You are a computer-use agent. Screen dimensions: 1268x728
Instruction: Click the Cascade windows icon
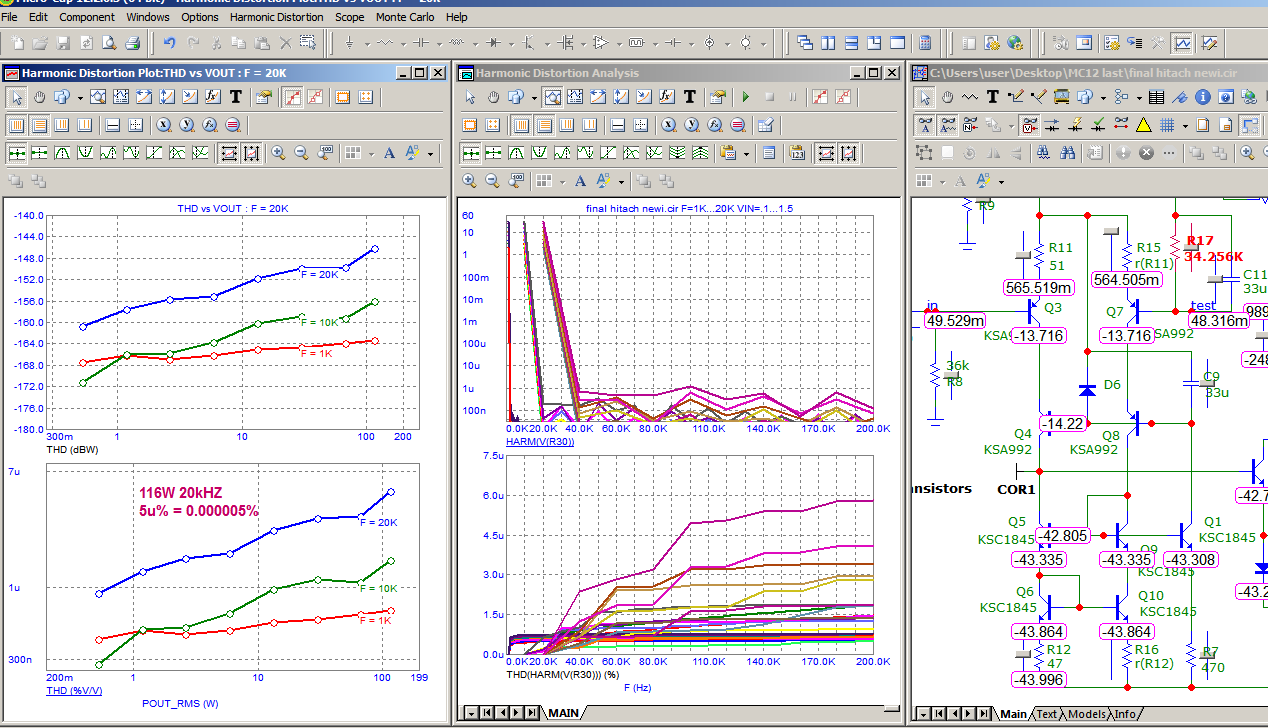point(805,43)
